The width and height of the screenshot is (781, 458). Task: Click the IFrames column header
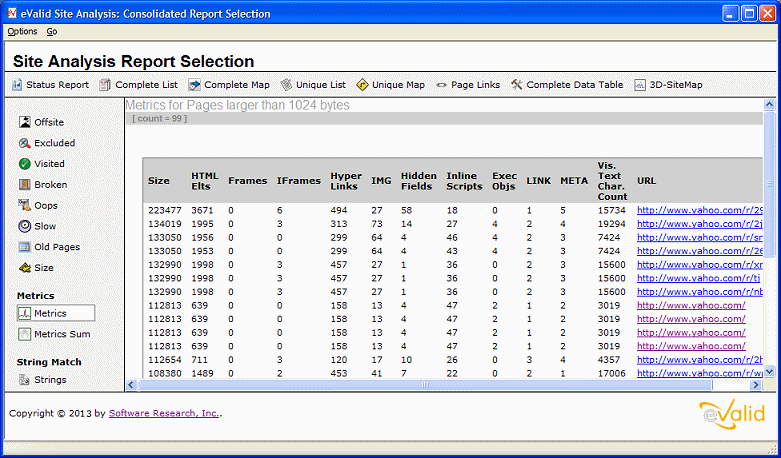[299, 181]
